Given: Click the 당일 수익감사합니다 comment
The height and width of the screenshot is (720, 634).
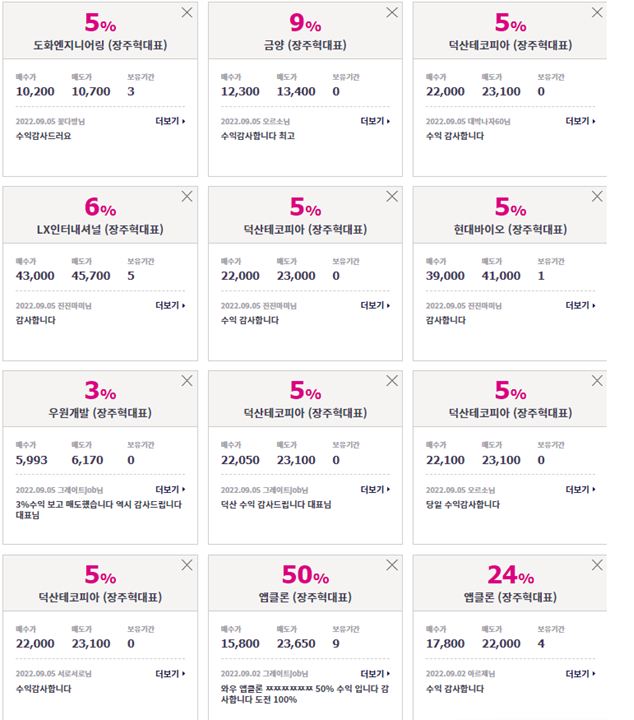Looking at the screenshot, I should 463,504.
